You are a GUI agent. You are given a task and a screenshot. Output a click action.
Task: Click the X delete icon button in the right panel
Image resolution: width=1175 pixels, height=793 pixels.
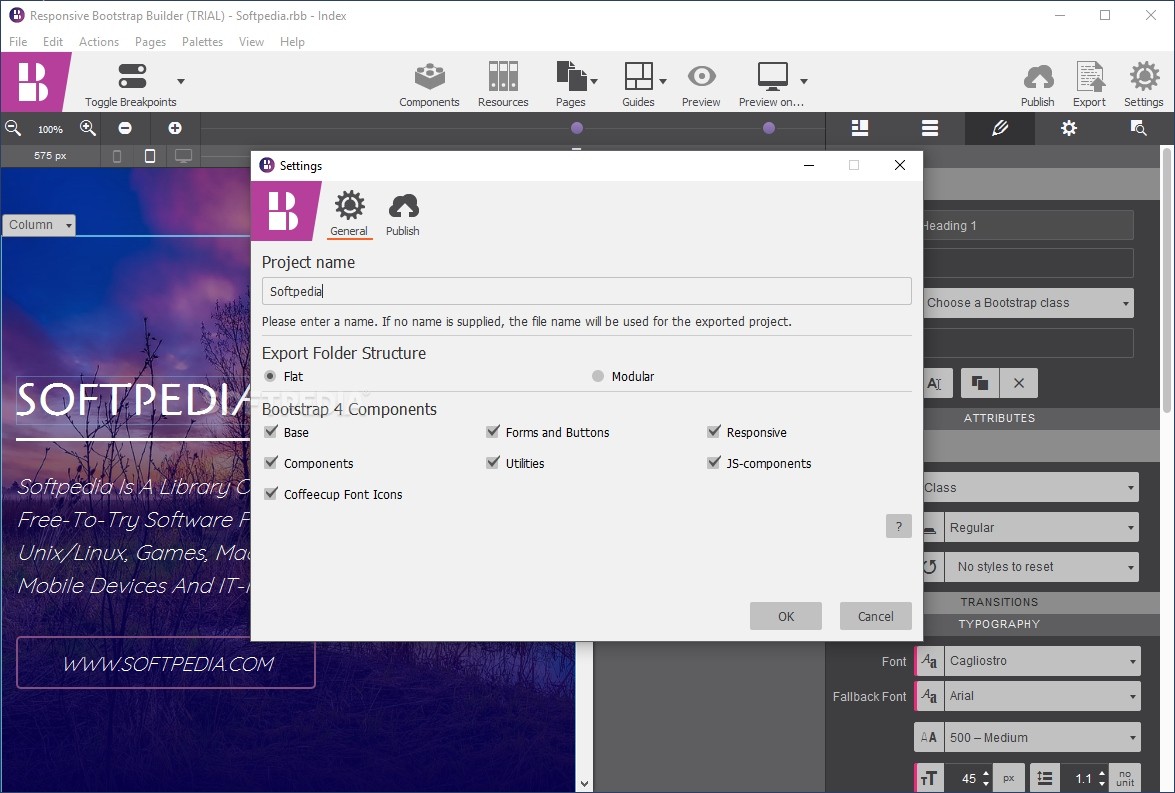1018,383
